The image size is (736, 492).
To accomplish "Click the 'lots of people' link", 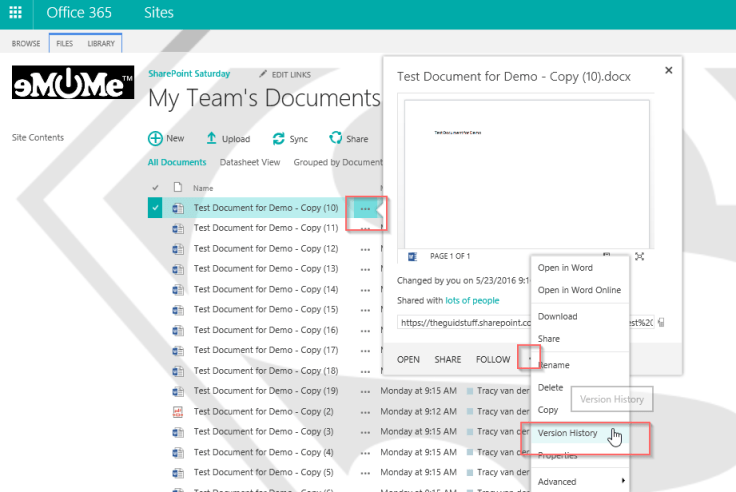I will [472, 300].
